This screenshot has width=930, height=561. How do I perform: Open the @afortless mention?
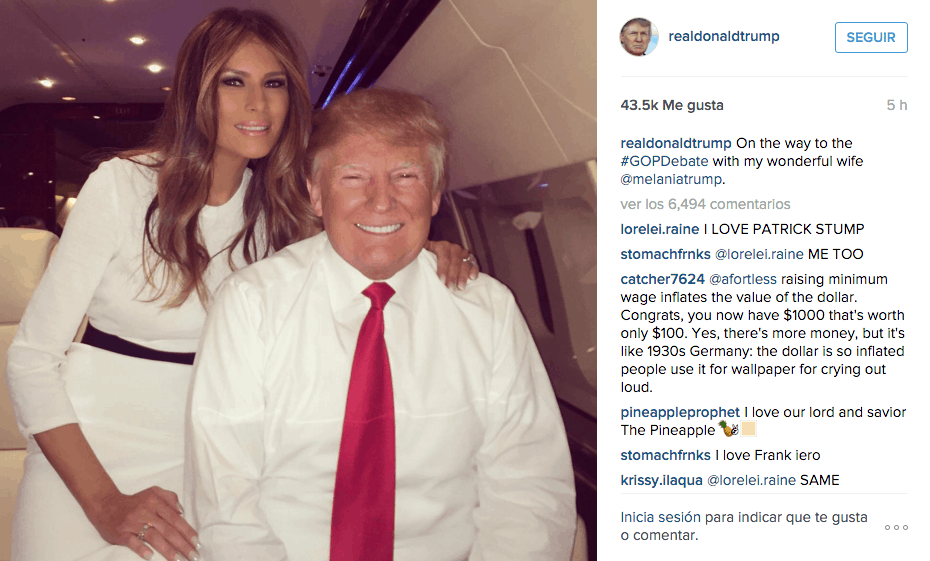pos(743,279)
